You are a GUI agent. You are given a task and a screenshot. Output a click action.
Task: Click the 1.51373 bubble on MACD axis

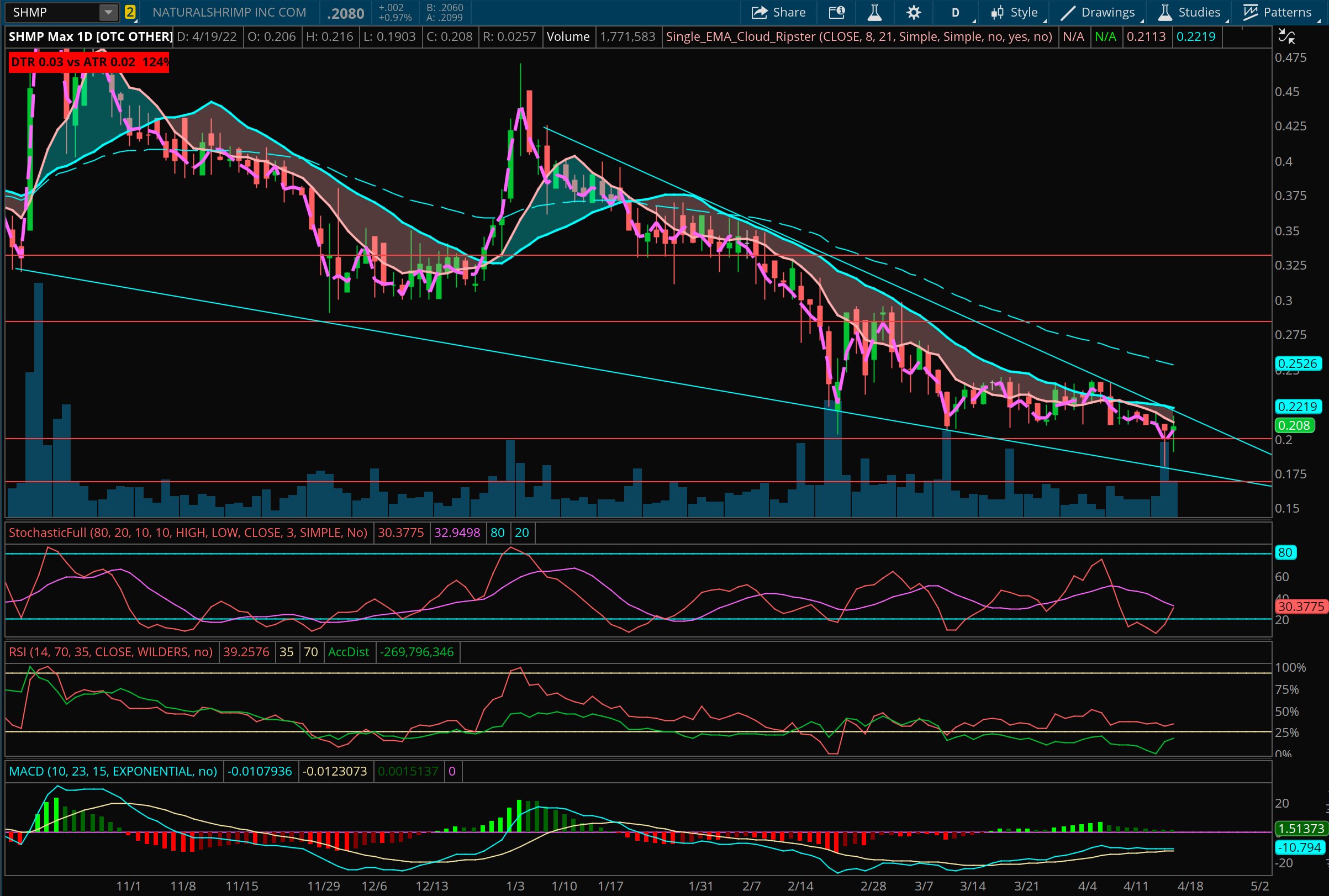1301,829
